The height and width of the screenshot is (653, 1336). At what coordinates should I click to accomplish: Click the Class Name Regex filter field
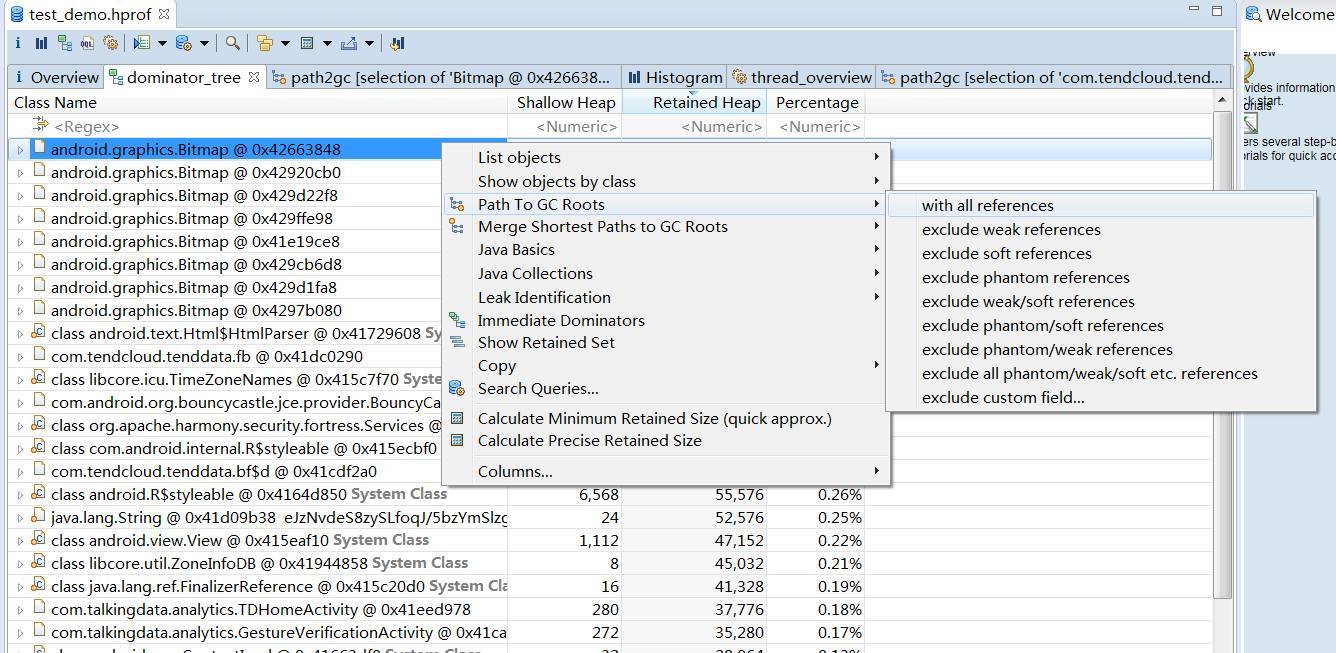point(258,126)
